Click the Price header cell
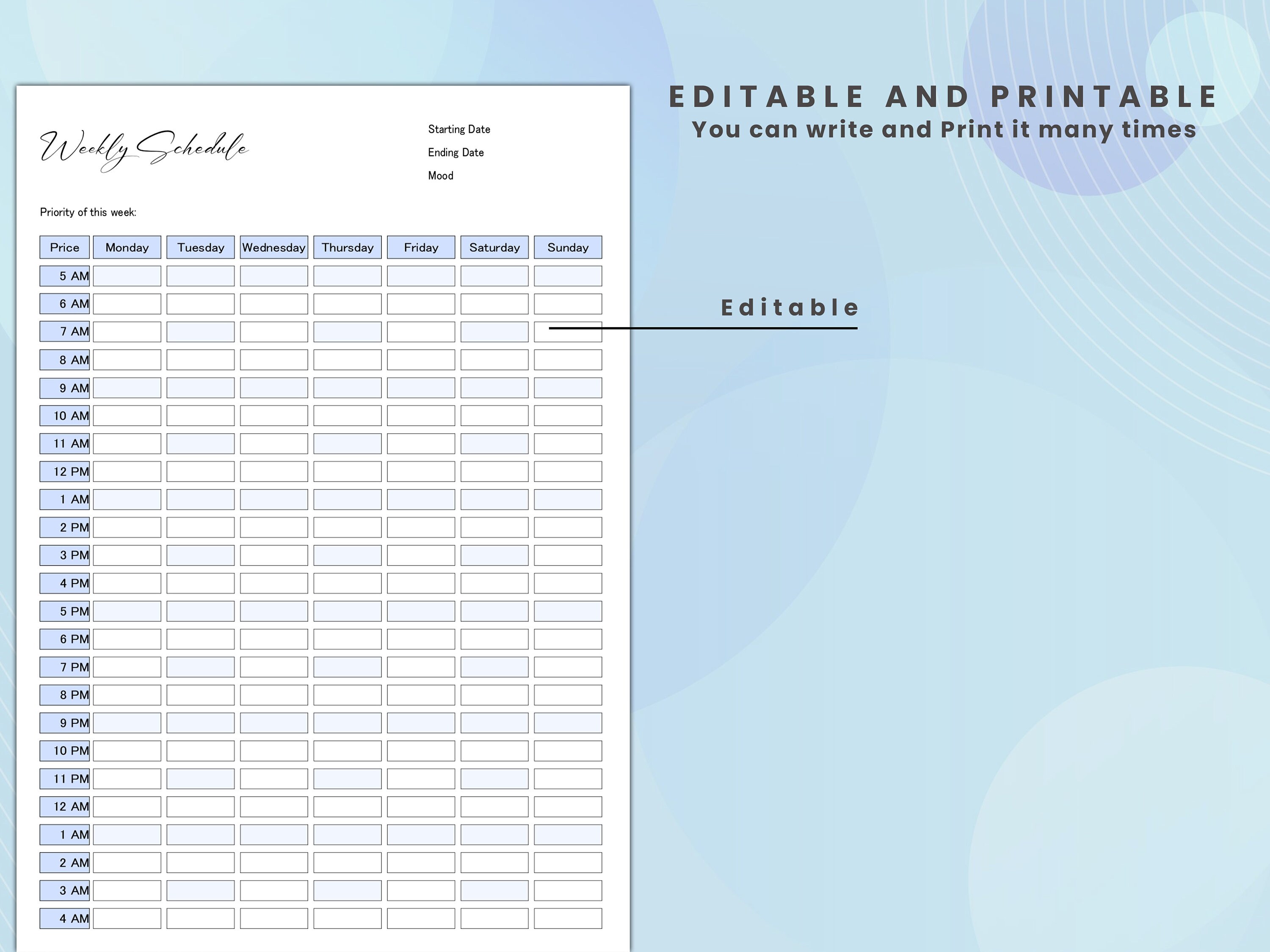 point(64,248)
